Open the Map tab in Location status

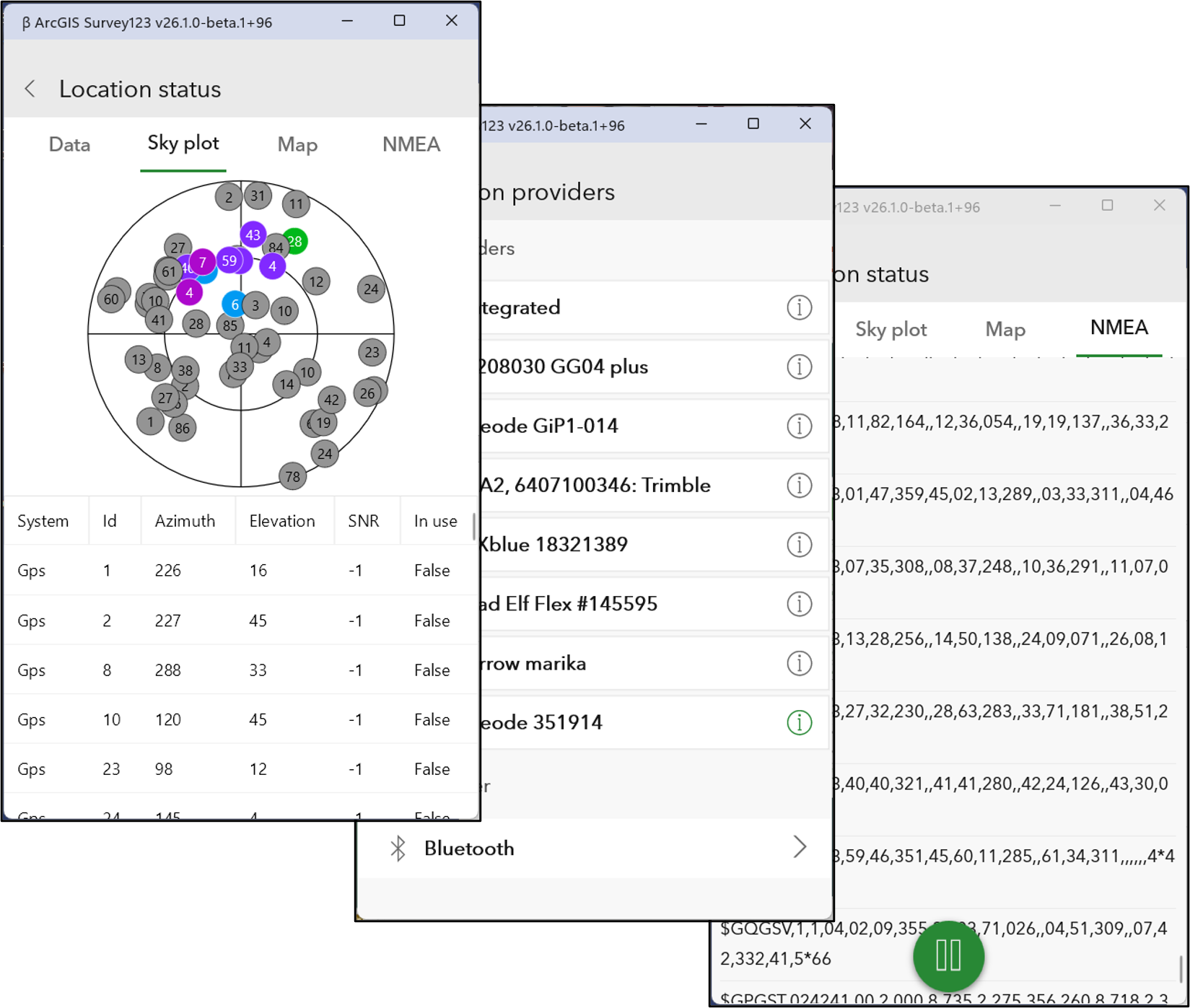(297, 144)
